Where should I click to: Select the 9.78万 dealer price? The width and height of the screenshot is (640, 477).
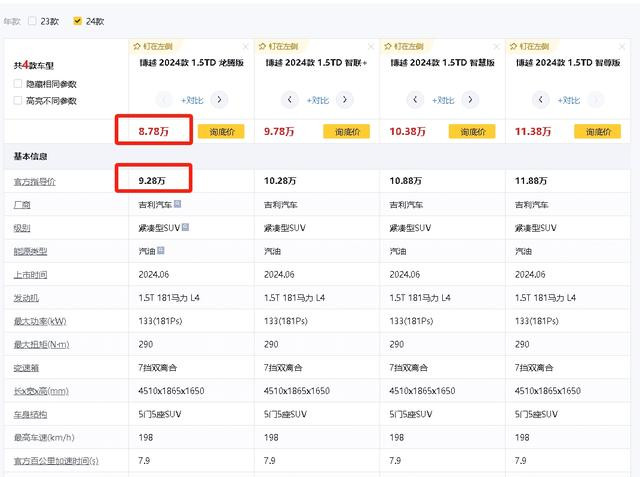[279, 131]
